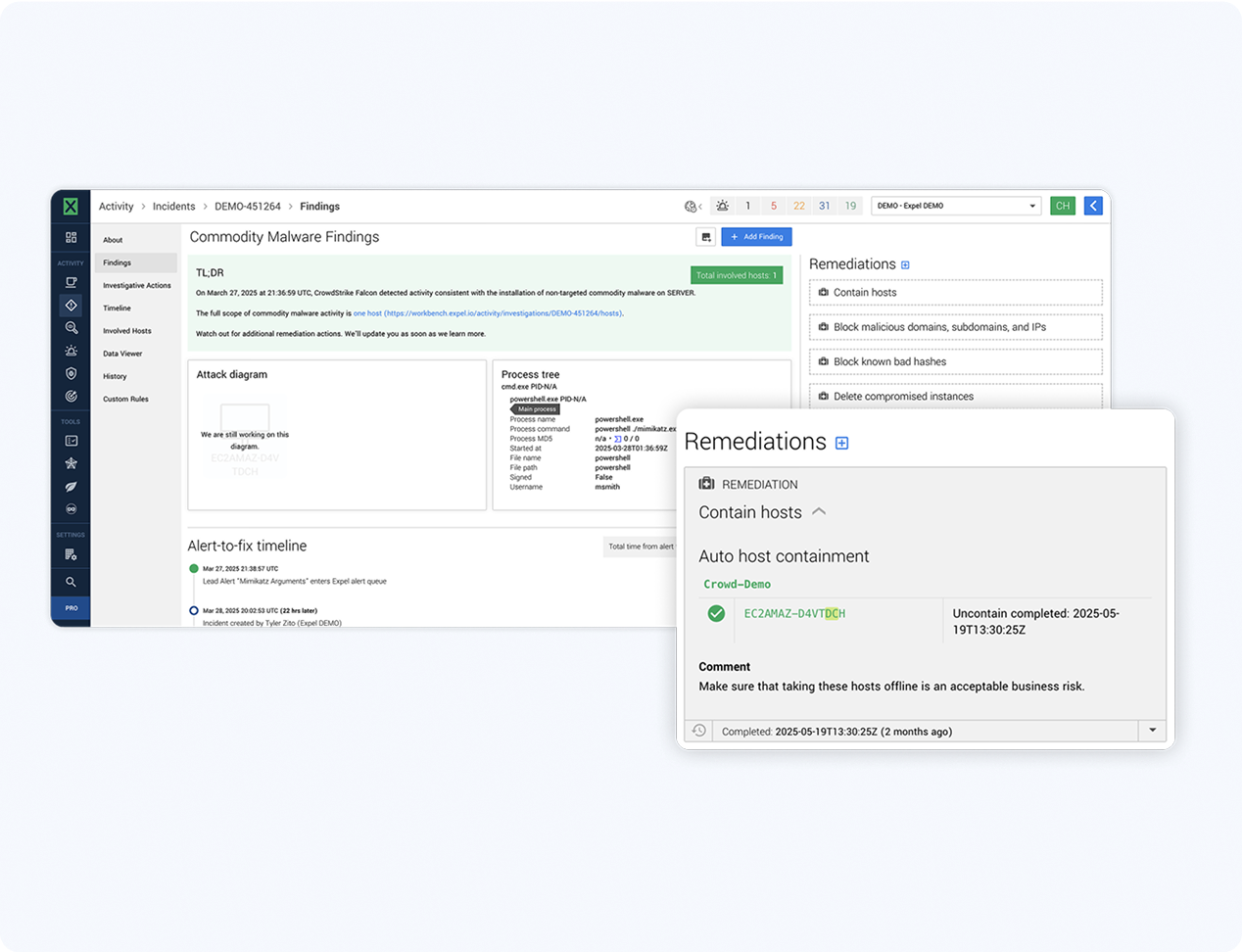The width and height of the screenshot is (1242, 952).
Task: Click plus icon beside large Remediations heading
Action: click(x=841, y=444)
